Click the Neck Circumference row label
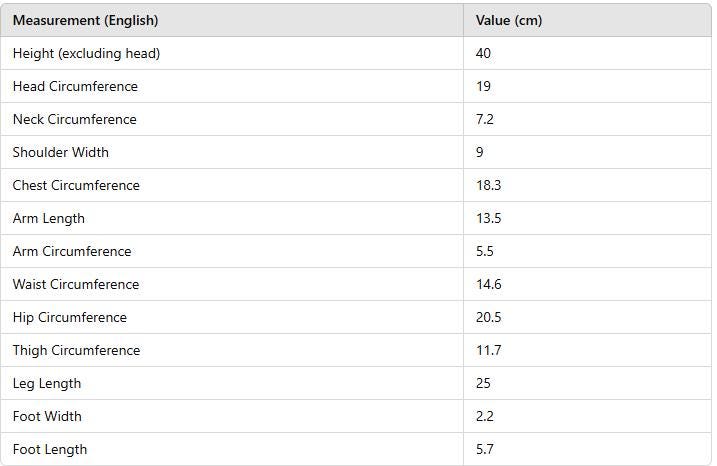 coord(74,119)
